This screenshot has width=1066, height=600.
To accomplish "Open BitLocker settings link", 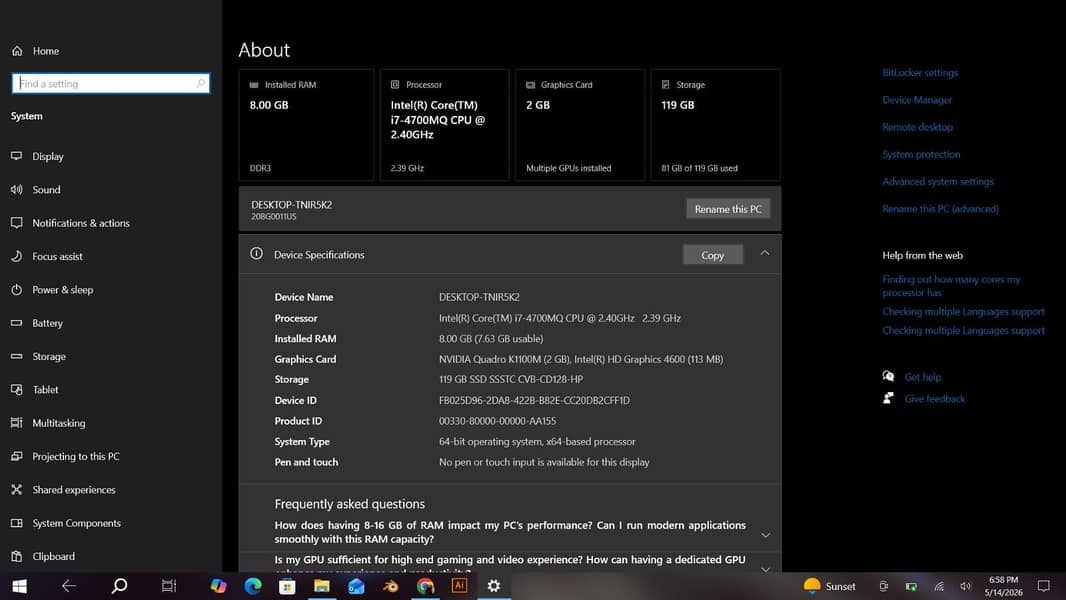I will 920,73.
